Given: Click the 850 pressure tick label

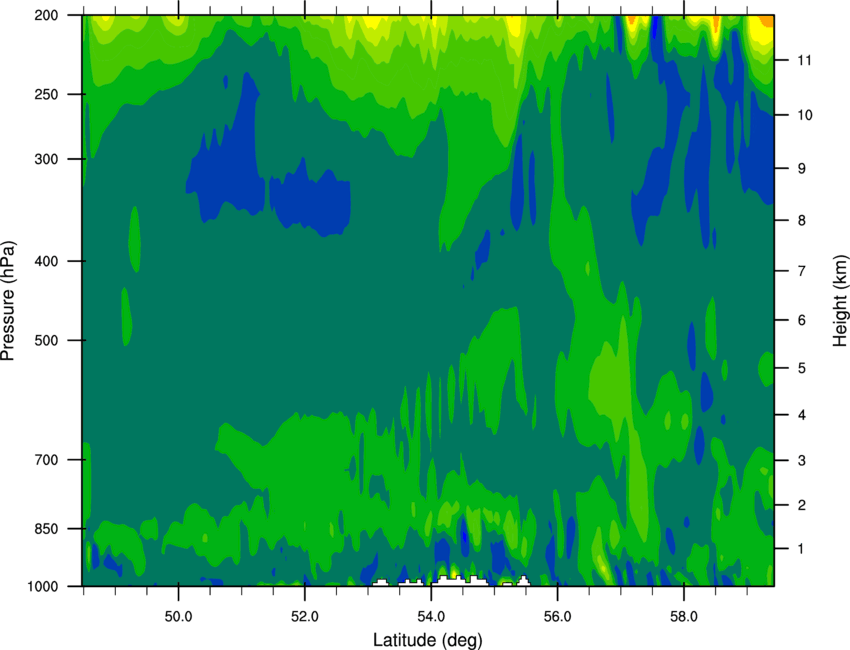Looking at the screenshot, I should coord(46,529).
